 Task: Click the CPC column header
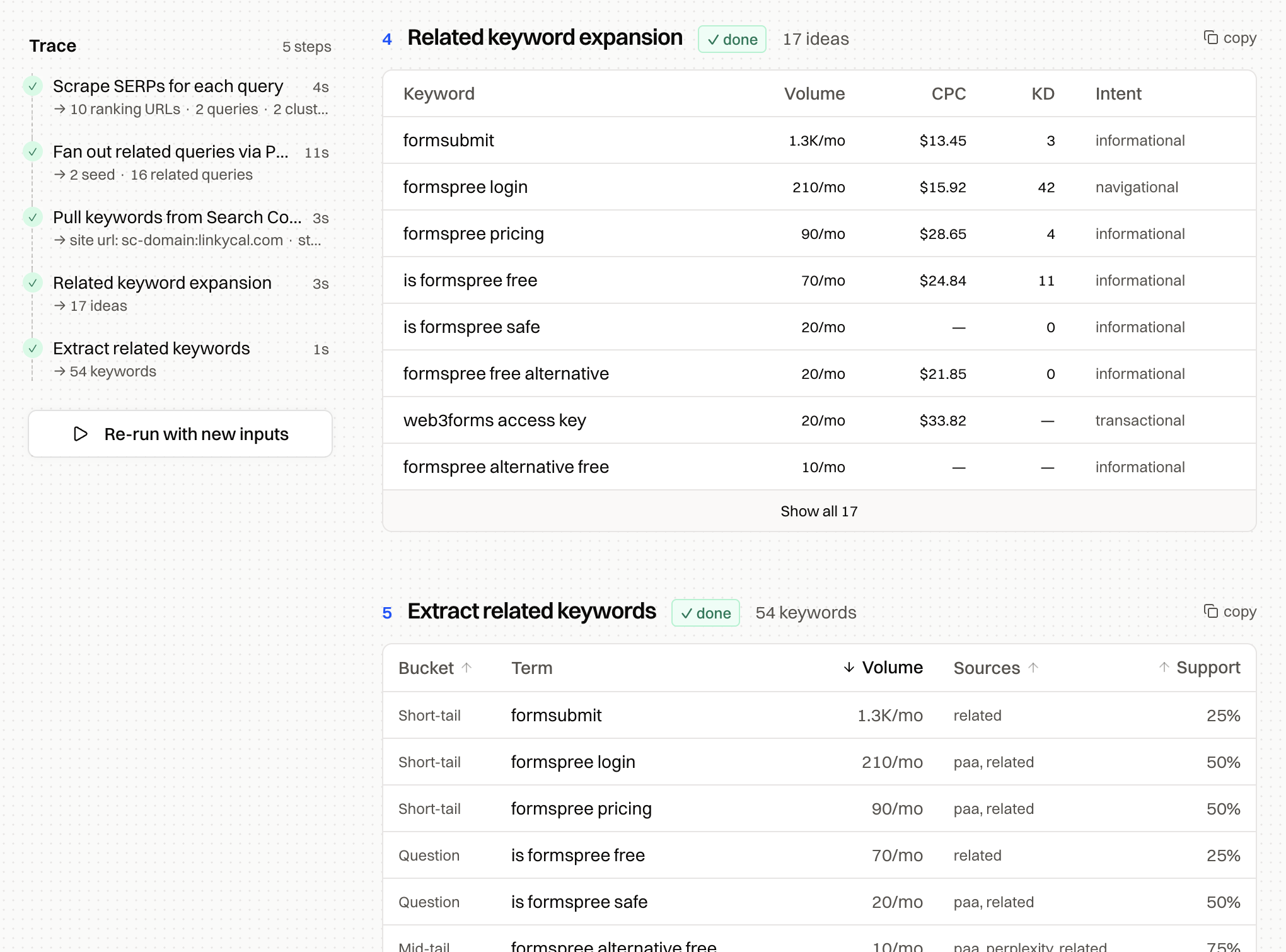[x=949, y=94]
